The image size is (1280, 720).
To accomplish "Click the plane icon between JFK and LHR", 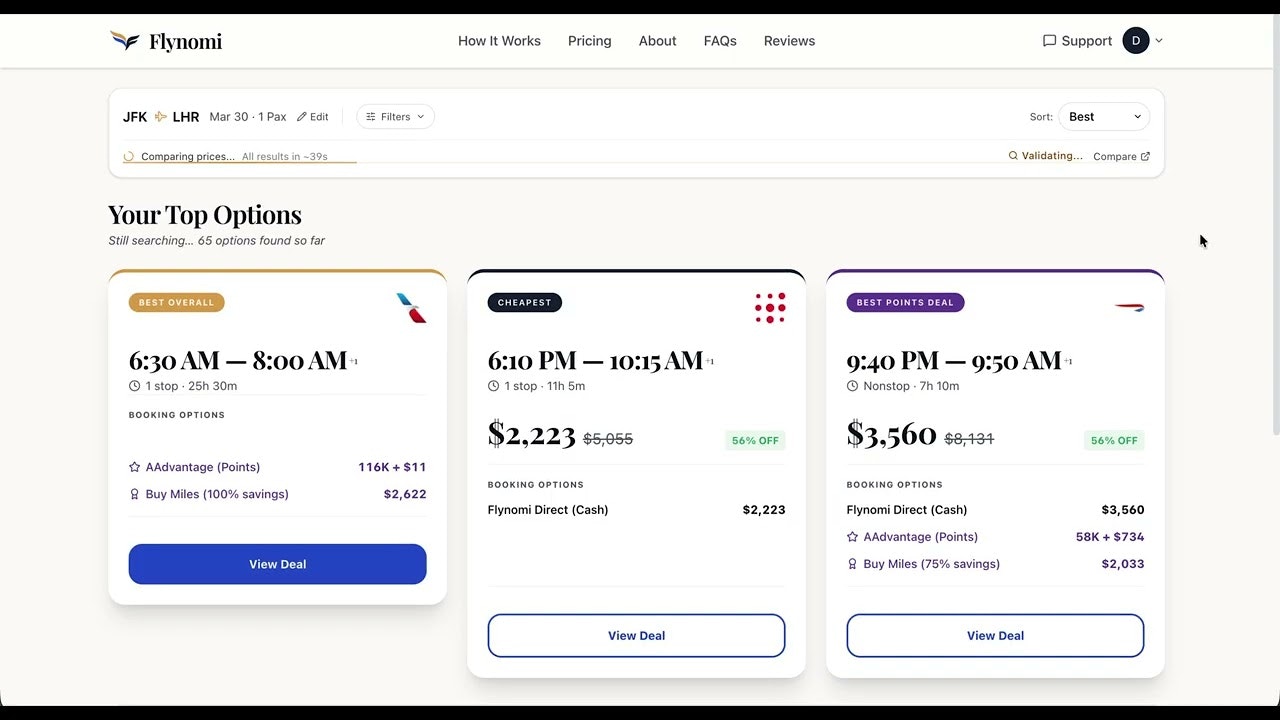I will pos(160,117).
